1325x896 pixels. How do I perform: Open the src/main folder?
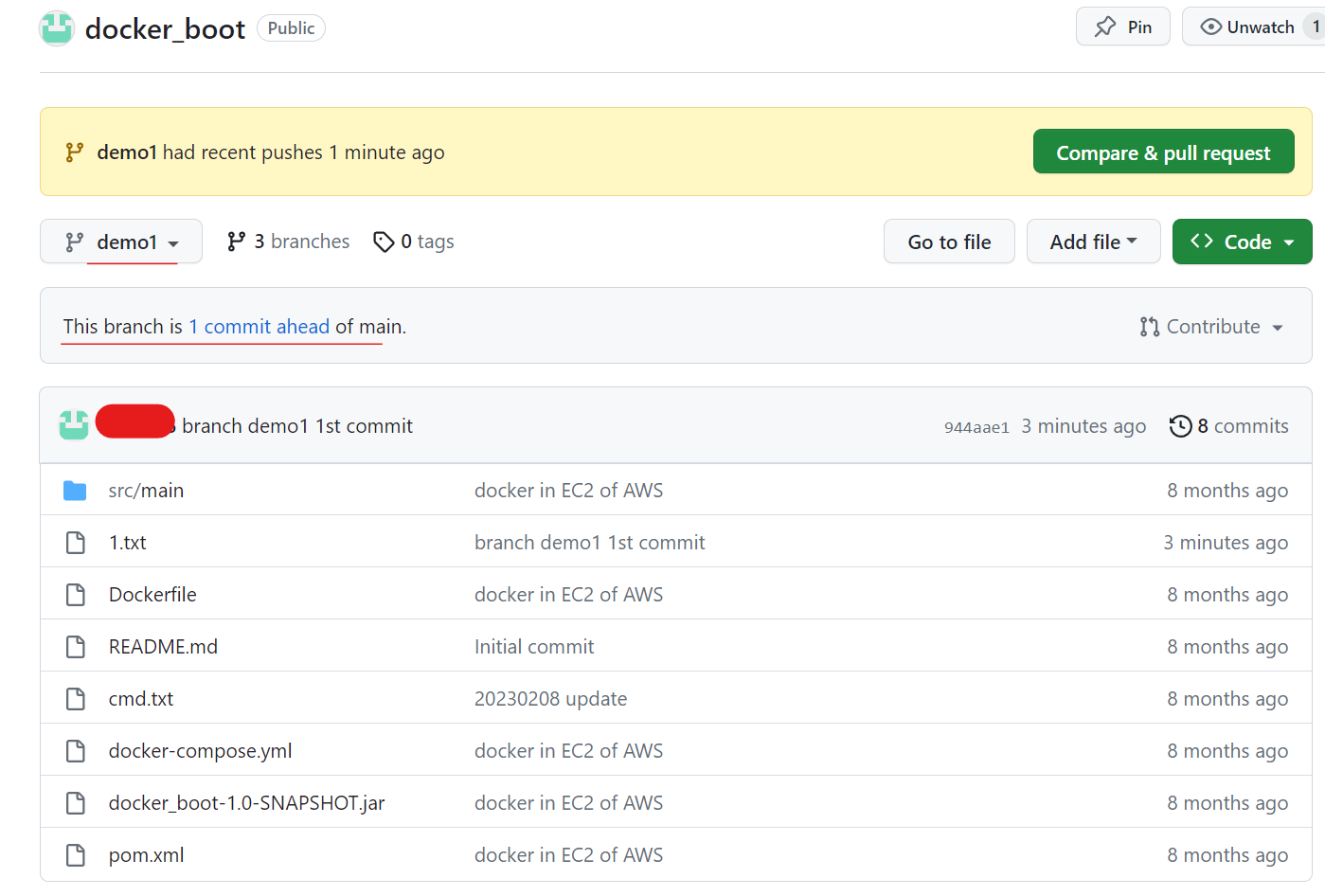(146, 491)
